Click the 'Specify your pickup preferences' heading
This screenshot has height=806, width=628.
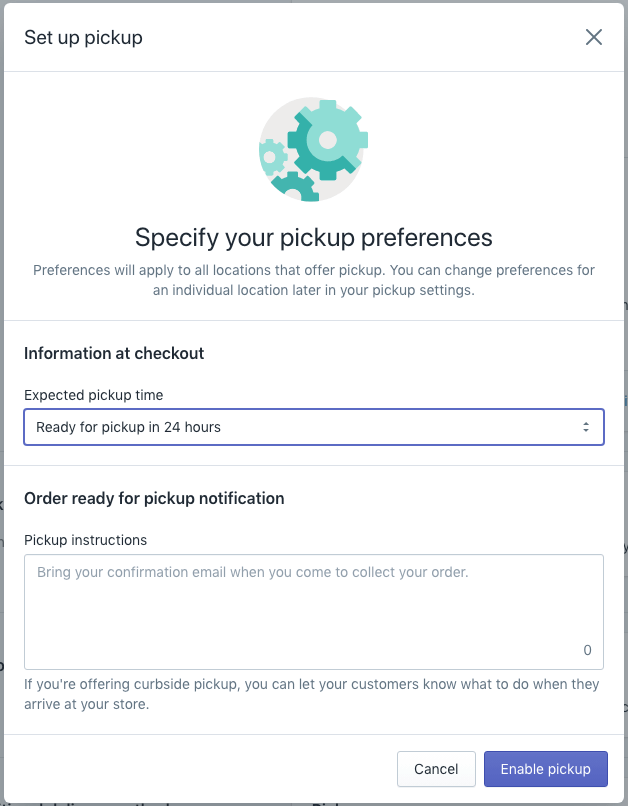pos(313,237)
